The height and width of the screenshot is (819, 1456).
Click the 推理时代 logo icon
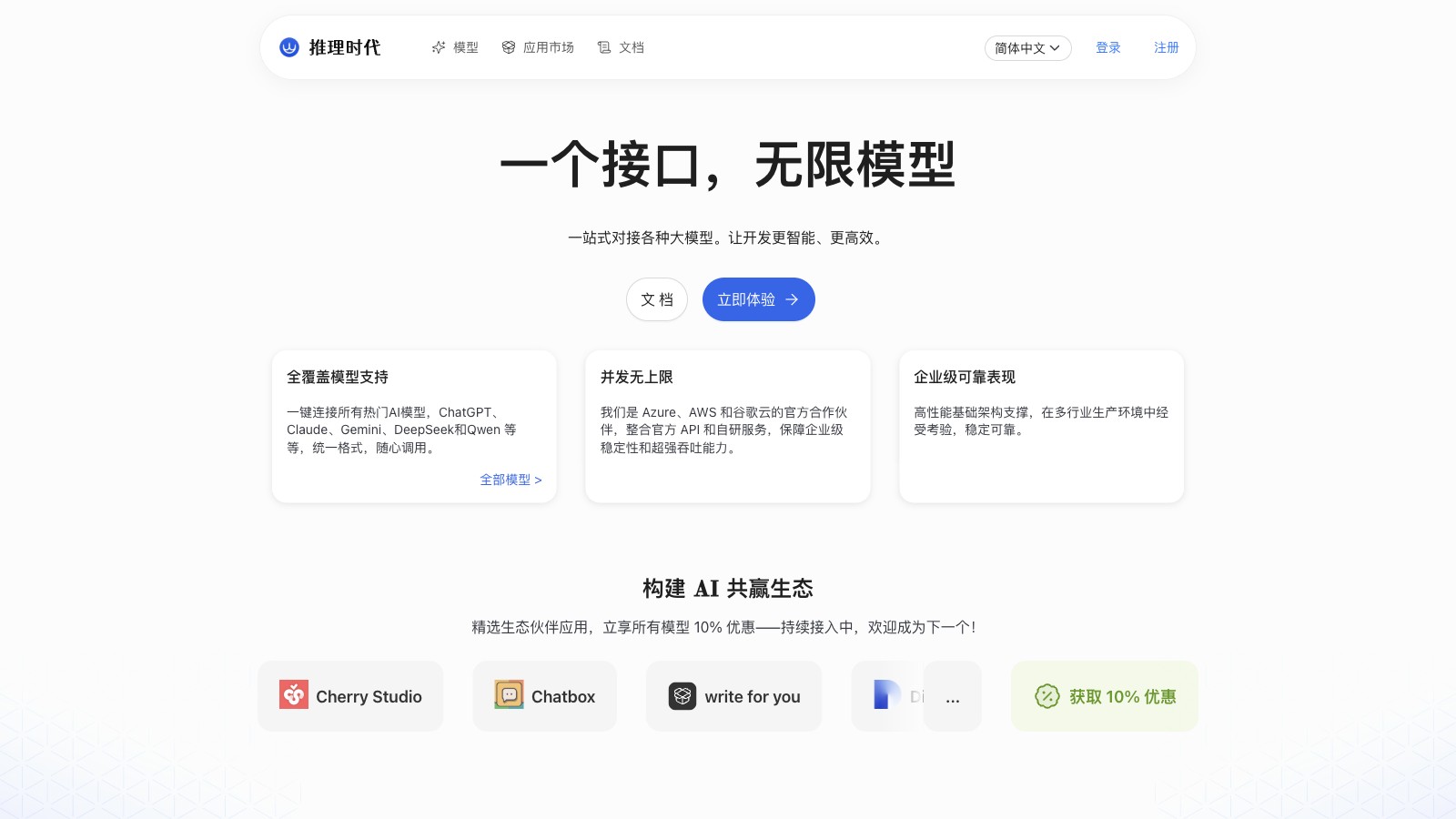pyautogui.click(x=288, y=47)
